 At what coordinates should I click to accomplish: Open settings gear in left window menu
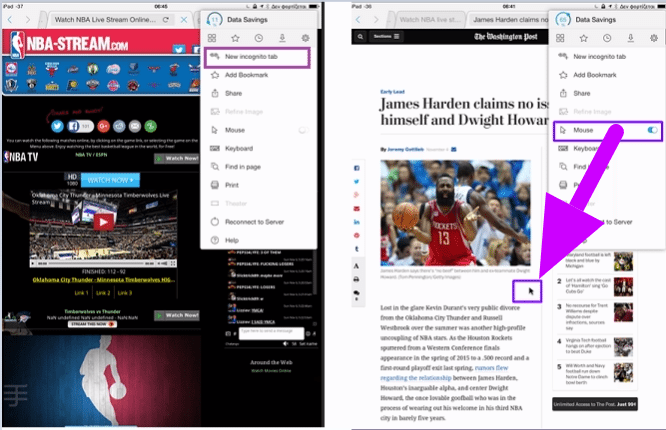305,38
